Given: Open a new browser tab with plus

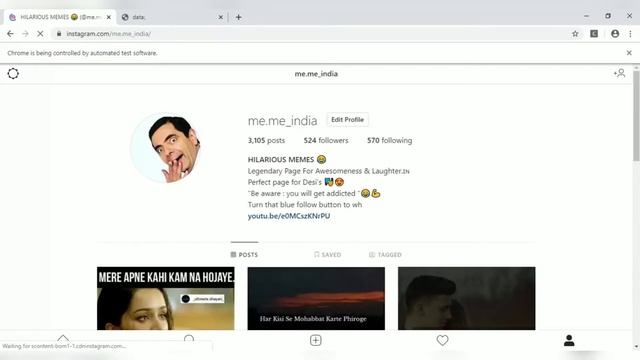Looking at the screenshot, I should (238, 17).
